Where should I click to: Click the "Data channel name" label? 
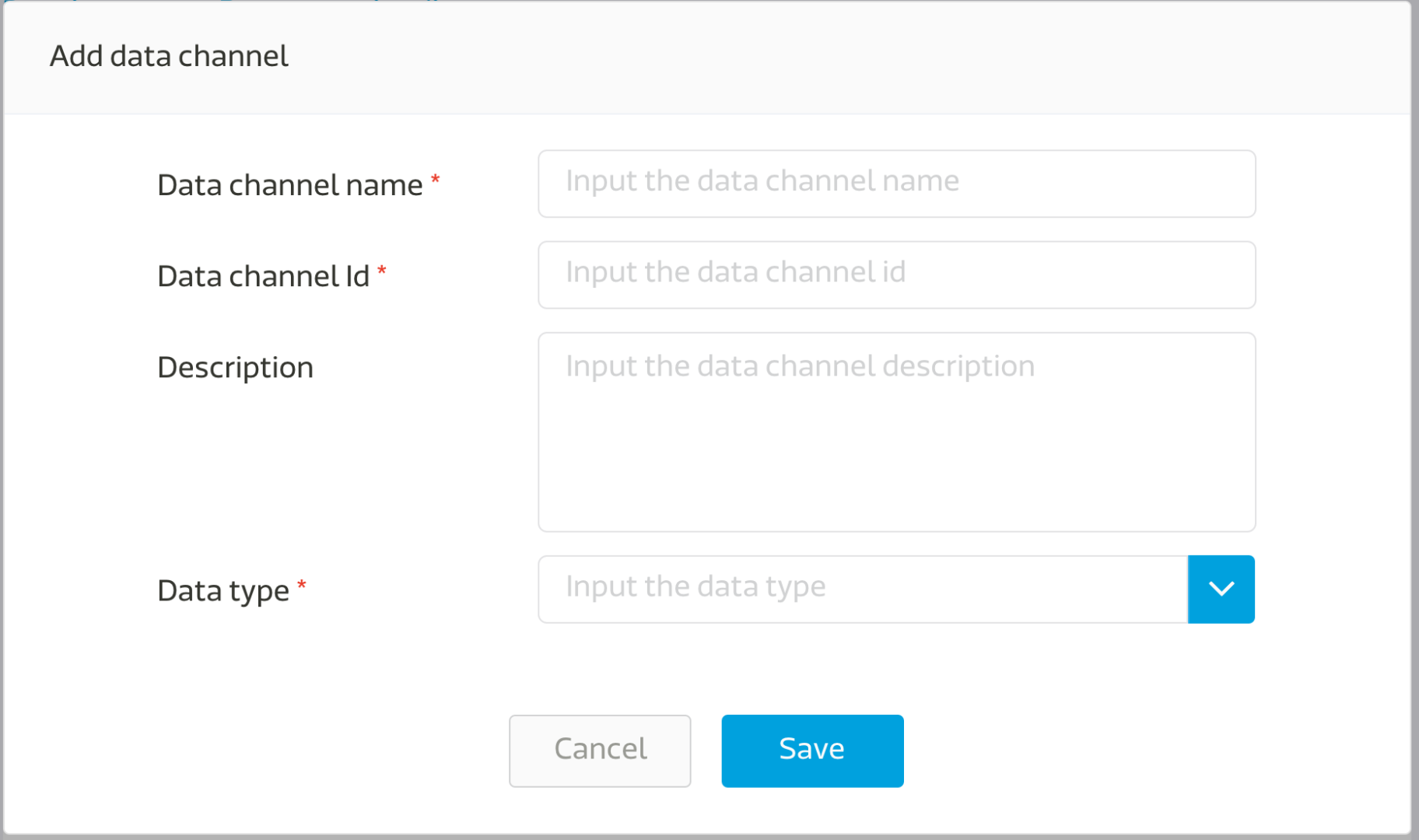289,185
